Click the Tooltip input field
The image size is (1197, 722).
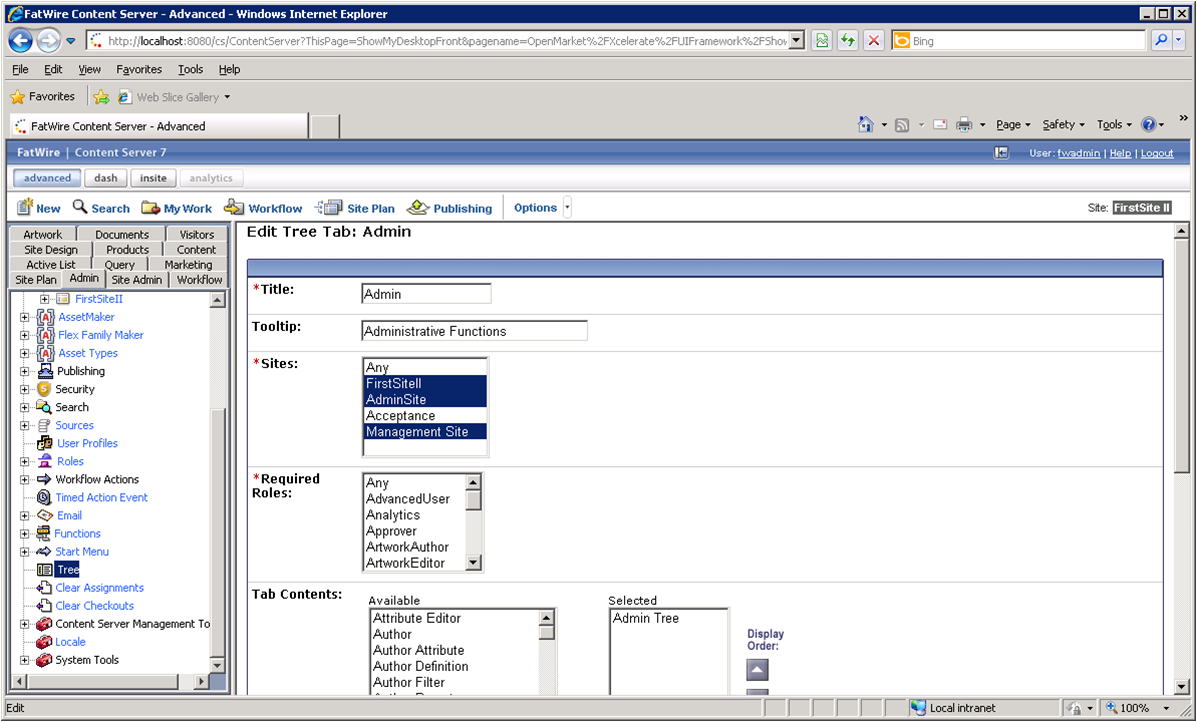[x=474, y=331]
